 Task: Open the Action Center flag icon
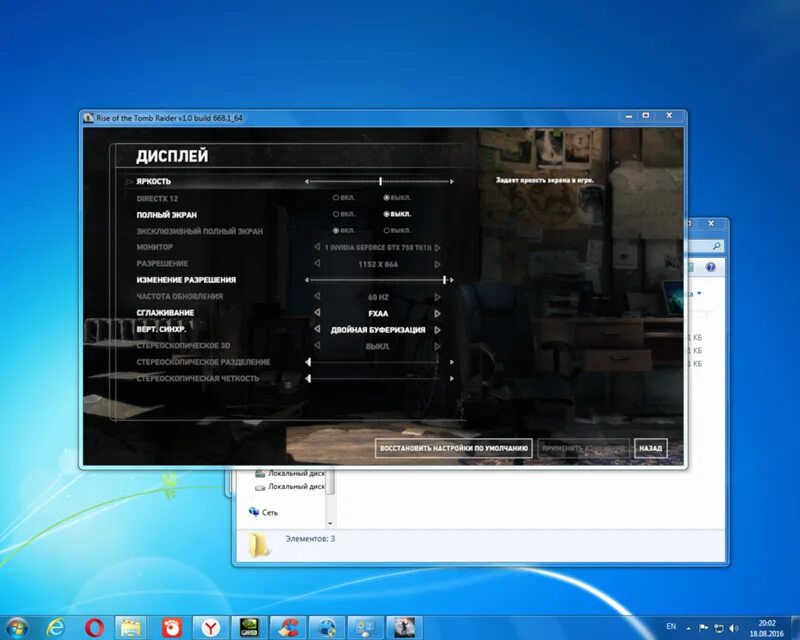click(x=703, y=628)
